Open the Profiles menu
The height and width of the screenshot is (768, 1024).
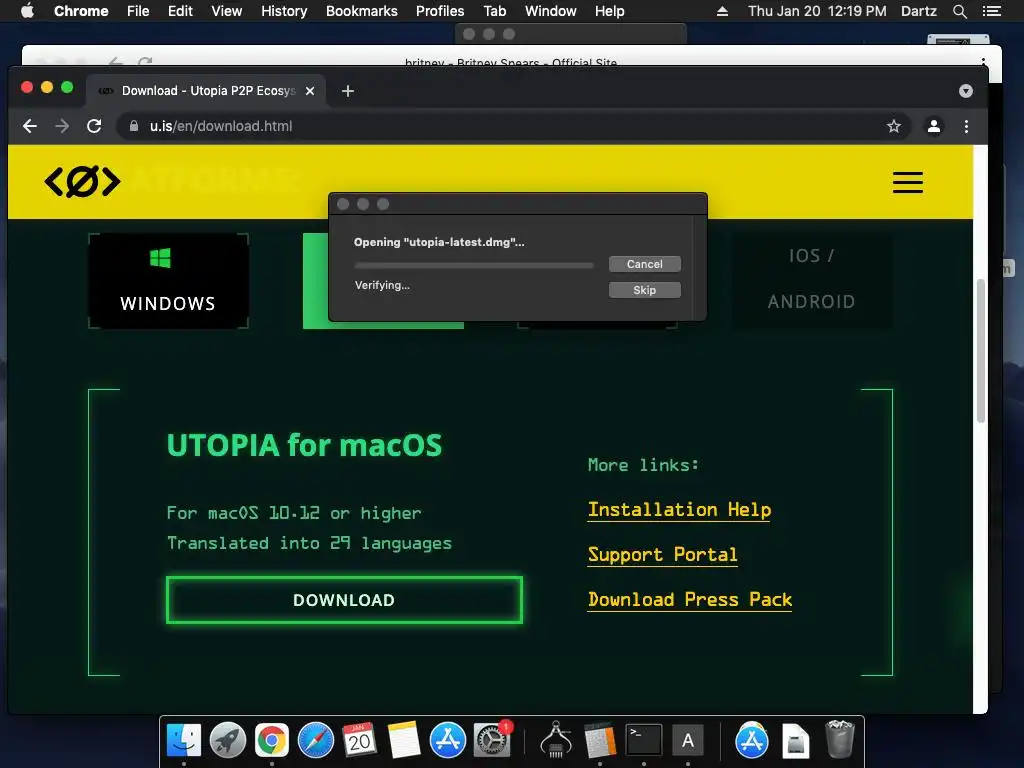click(x=440, y=11)
